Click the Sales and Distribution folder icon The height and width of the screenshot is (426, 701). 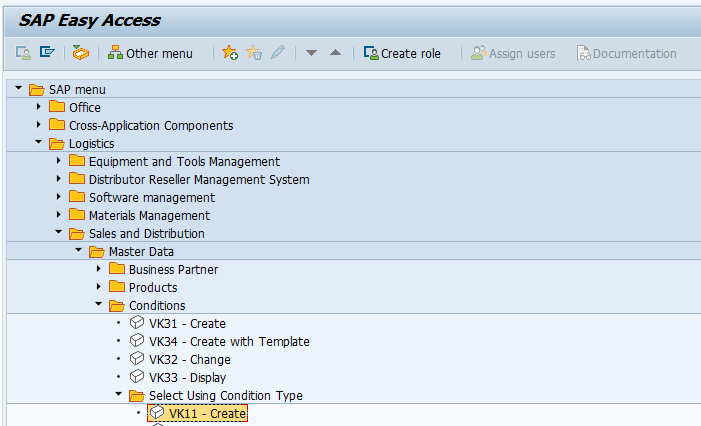(77, 234)
